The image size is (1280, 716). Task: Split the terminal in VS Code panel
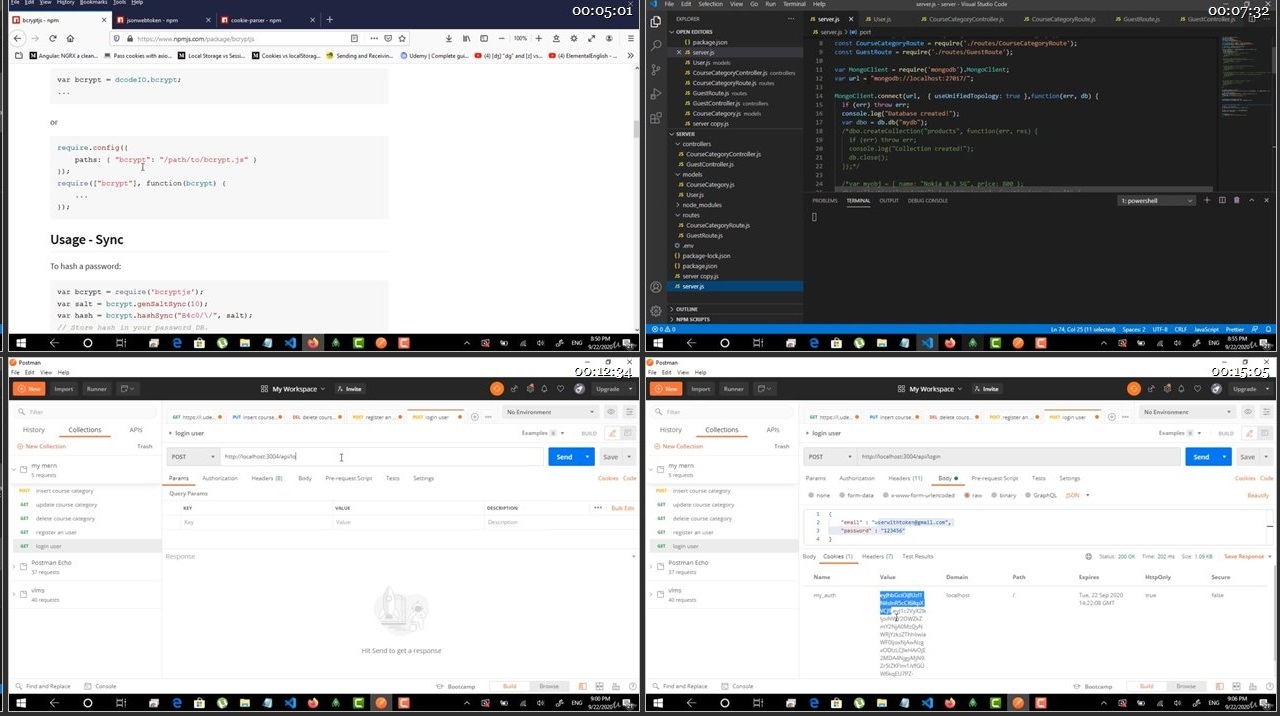(1222, 200)
